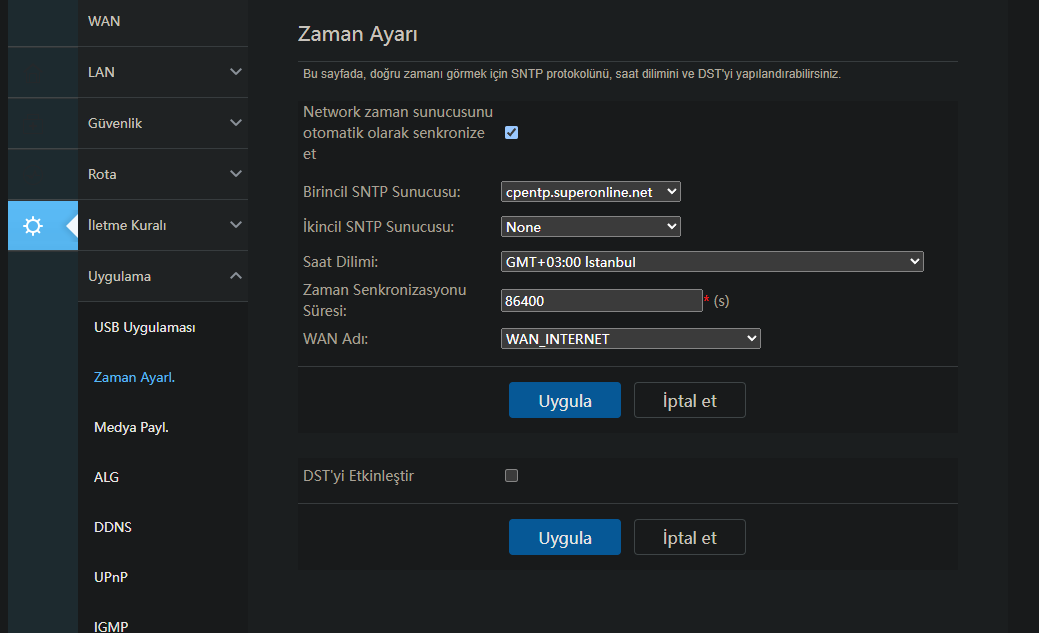Focus the Zaman Senkronizasyonu Süresi input field
1039x633 pixels.
click(602, 301)
